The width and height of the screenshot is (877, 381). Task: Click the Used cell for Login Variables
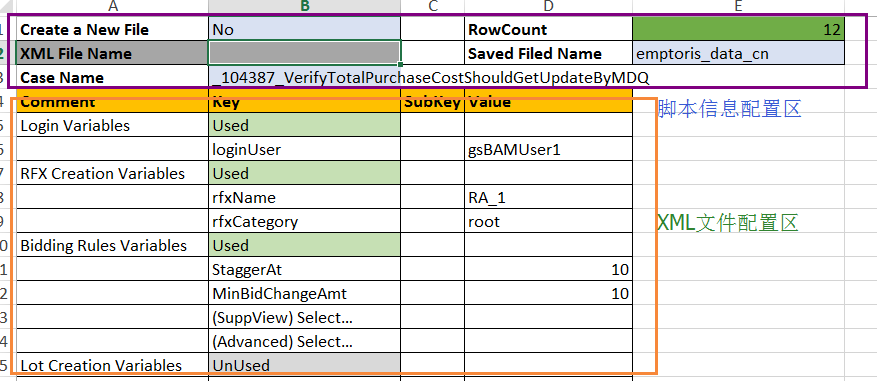pos(305,125)
